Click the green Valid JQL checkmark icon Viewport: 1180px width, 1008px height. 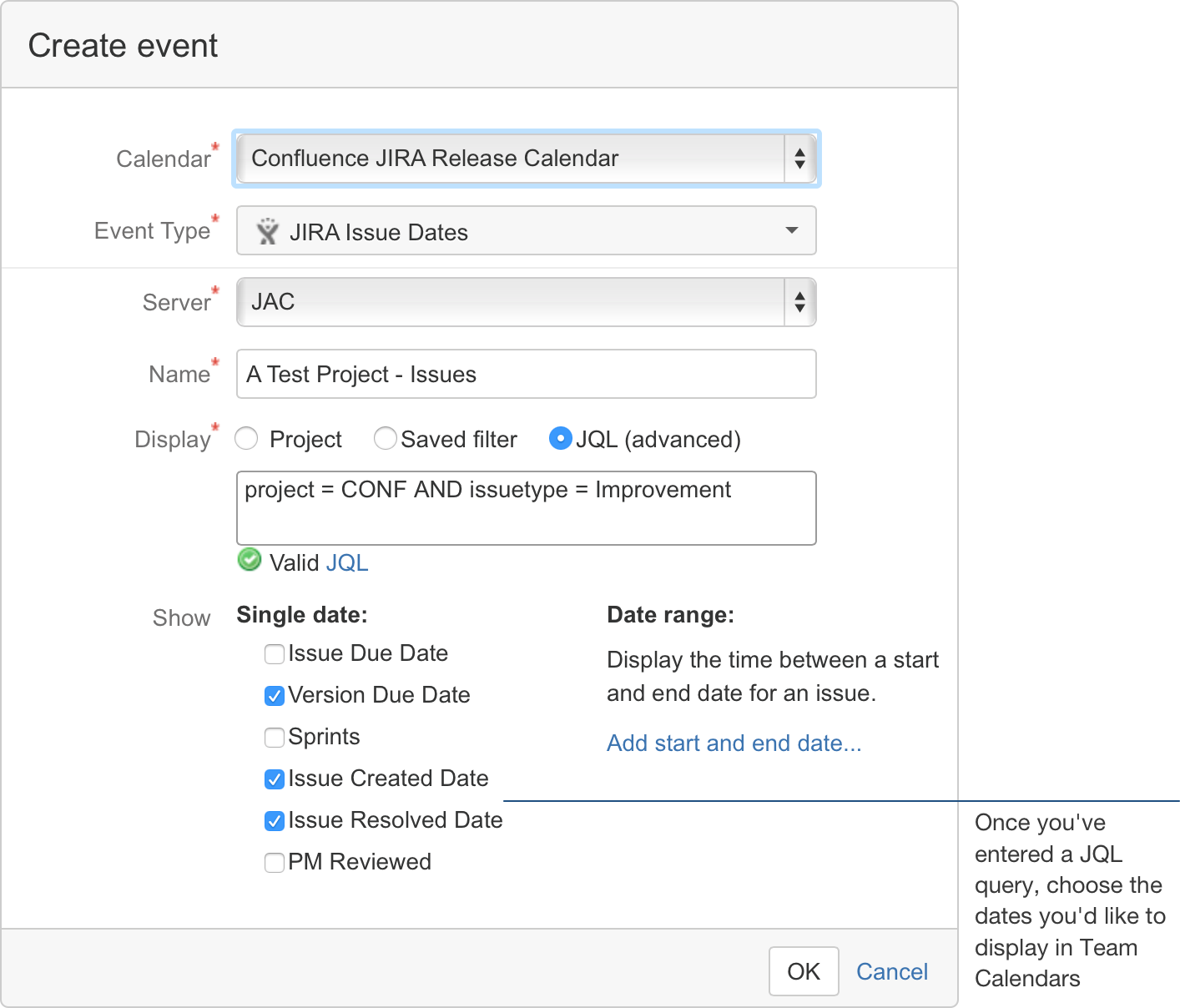click(250, 560)
